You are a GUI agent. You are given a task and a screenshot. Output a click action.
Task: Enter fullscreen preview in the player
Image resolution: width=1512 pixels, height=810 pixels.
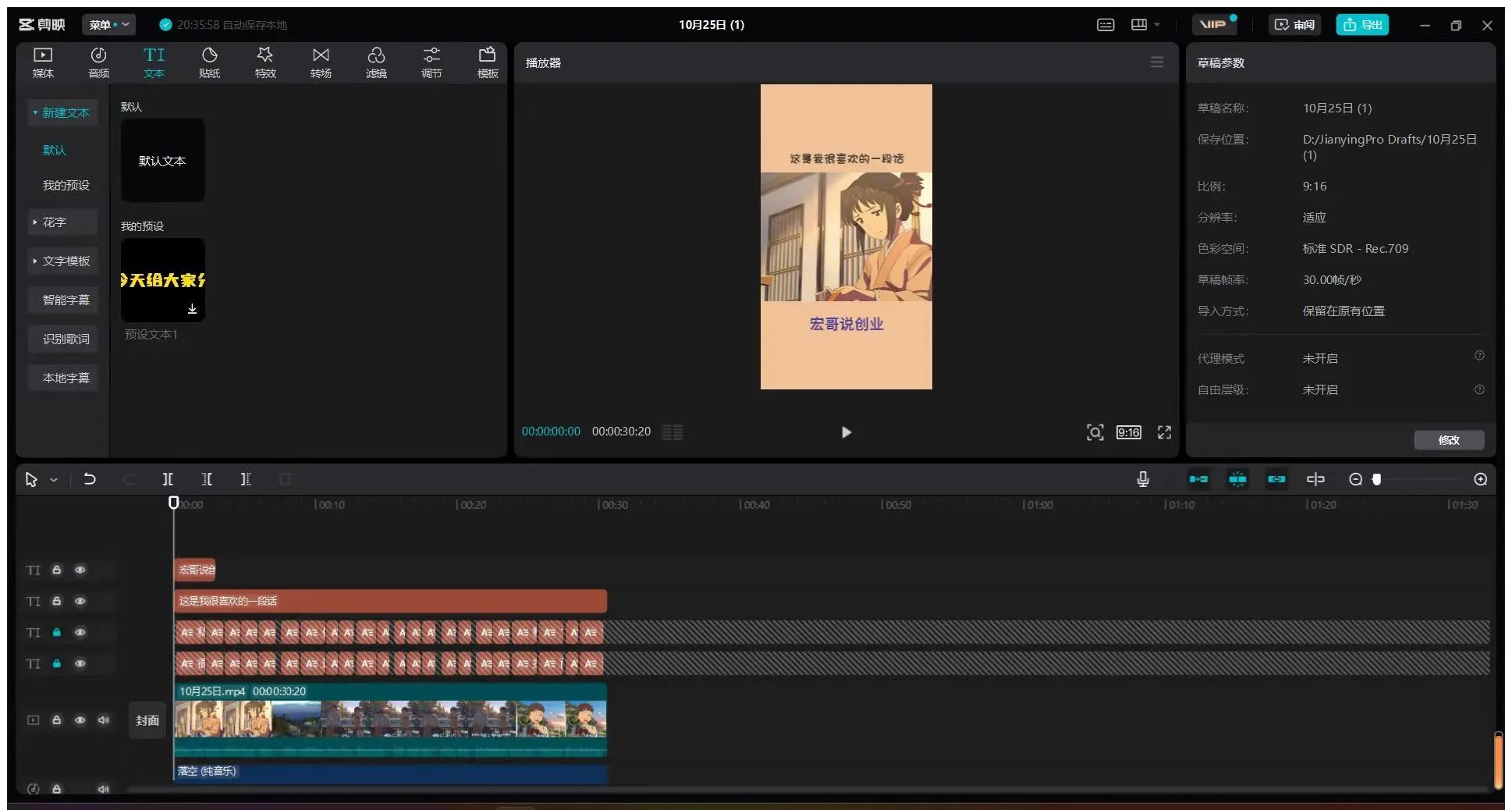[1164, 432]
